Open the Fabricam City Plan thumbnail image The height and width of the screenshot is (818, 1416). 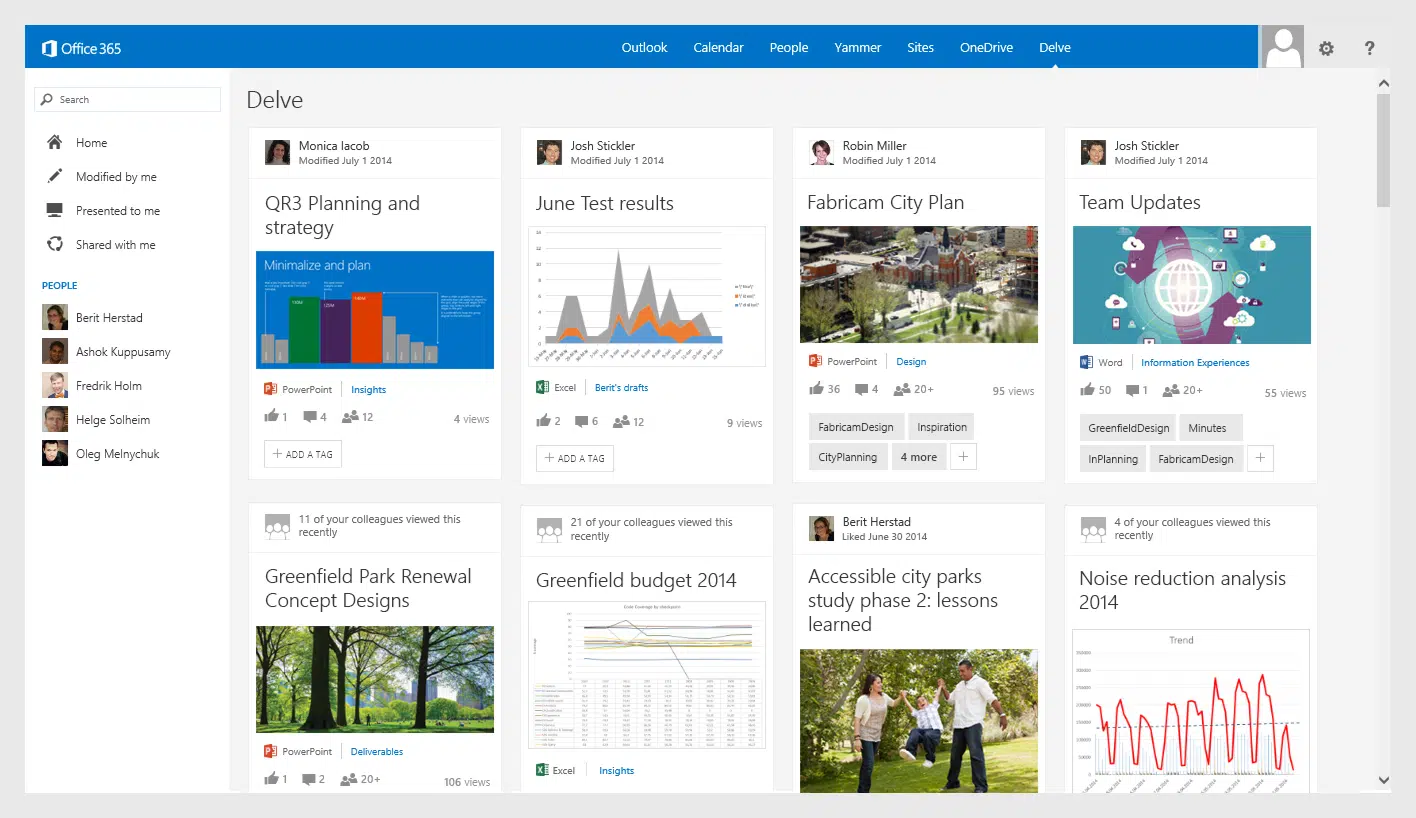919,285
